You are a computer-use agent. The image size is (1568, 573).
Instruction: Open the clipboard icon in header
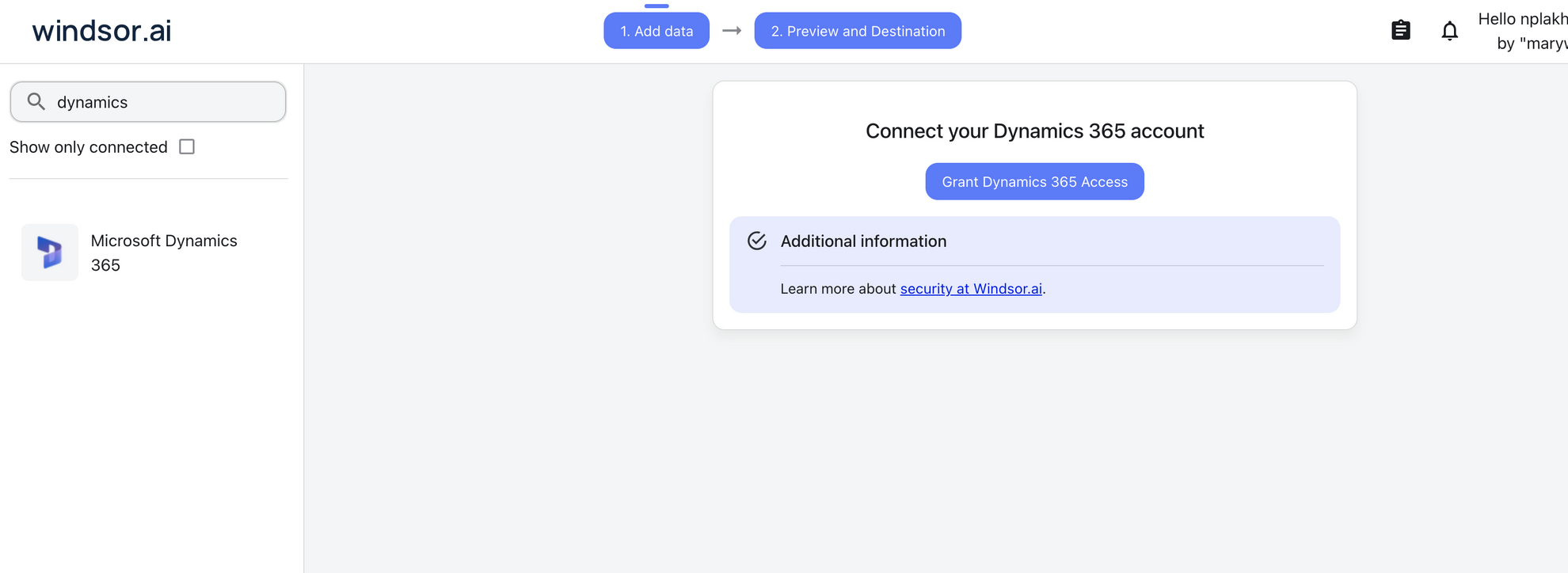tap(1400, 31)
